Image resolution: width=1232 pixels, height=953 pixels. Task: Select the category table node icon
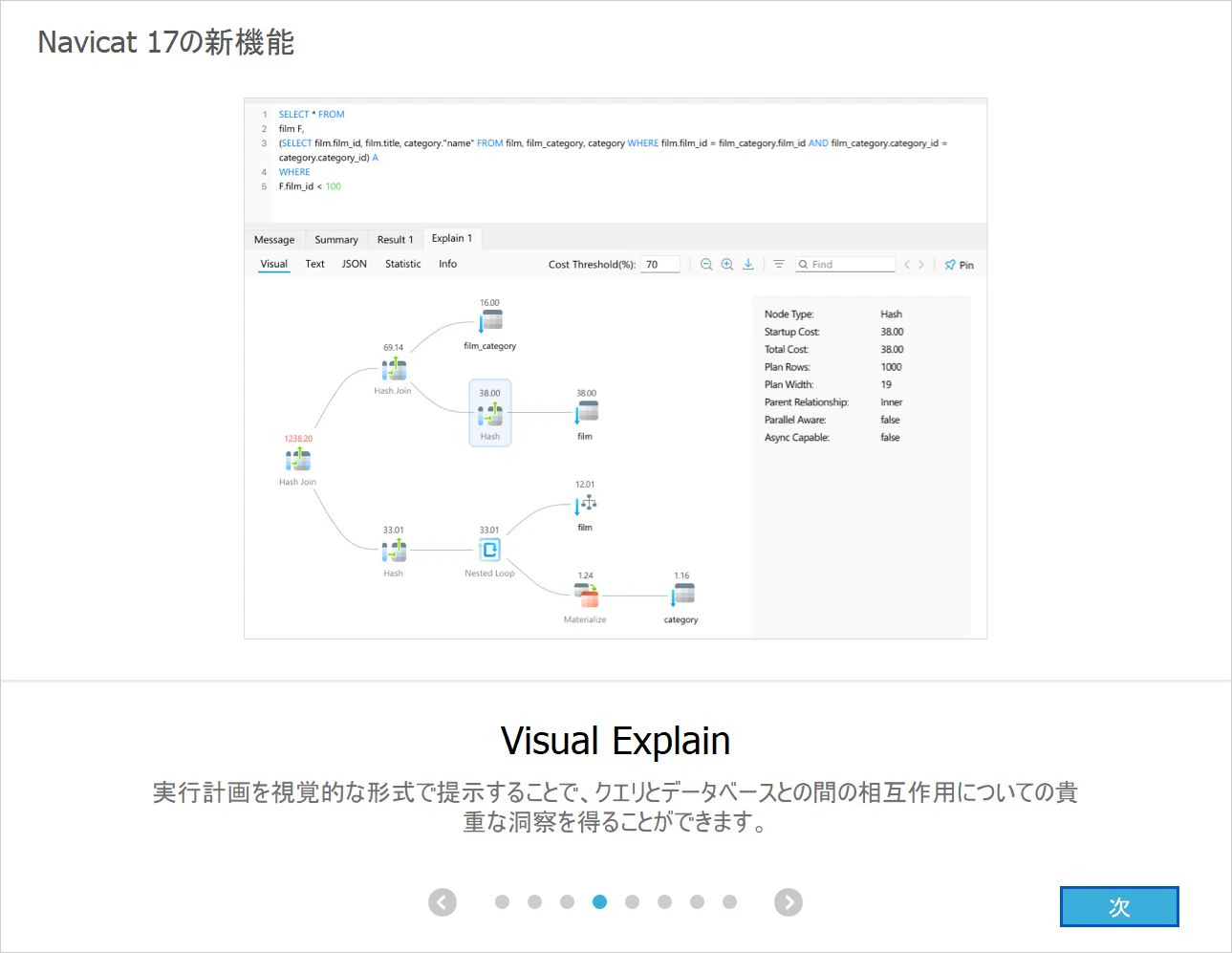681,596
